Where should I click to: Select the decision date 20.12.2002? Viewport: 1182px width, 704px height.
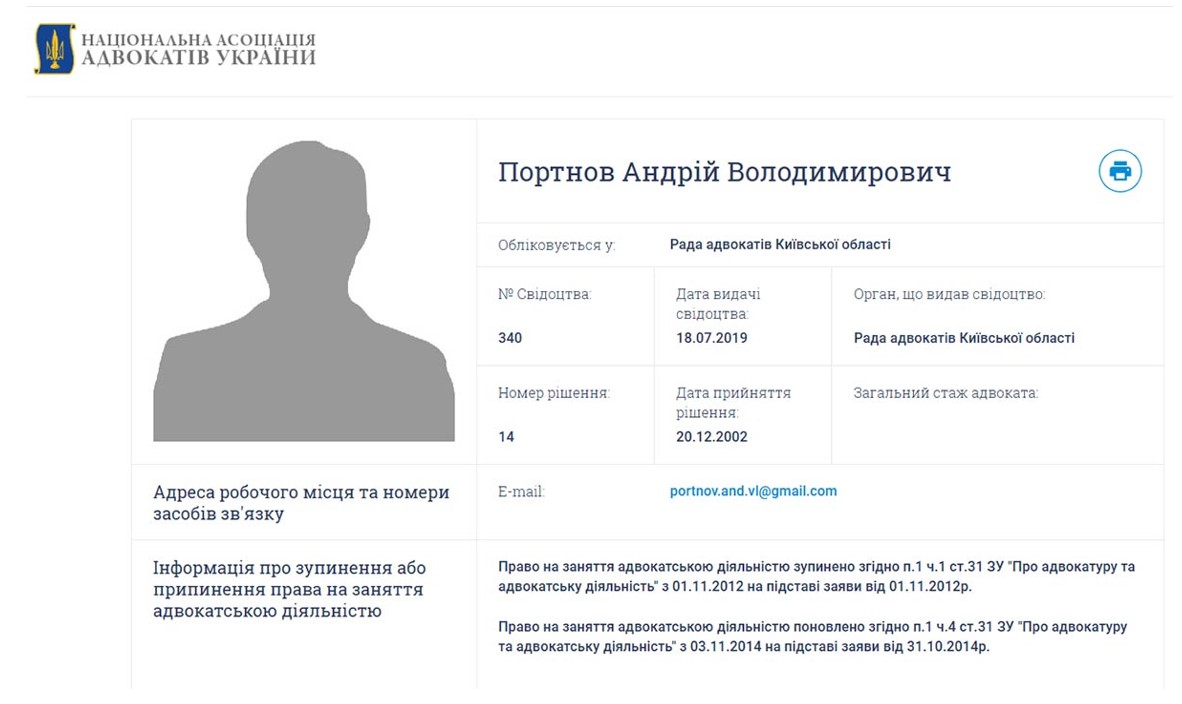coord(711,437)
